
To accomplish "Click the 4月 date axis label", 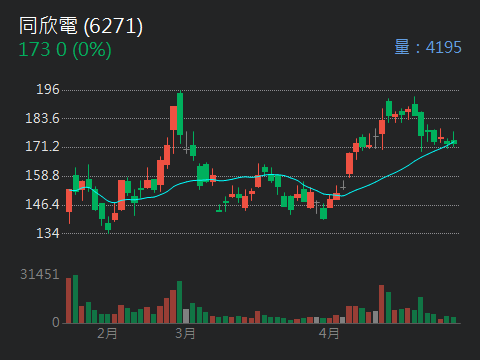I will (329, 333).
